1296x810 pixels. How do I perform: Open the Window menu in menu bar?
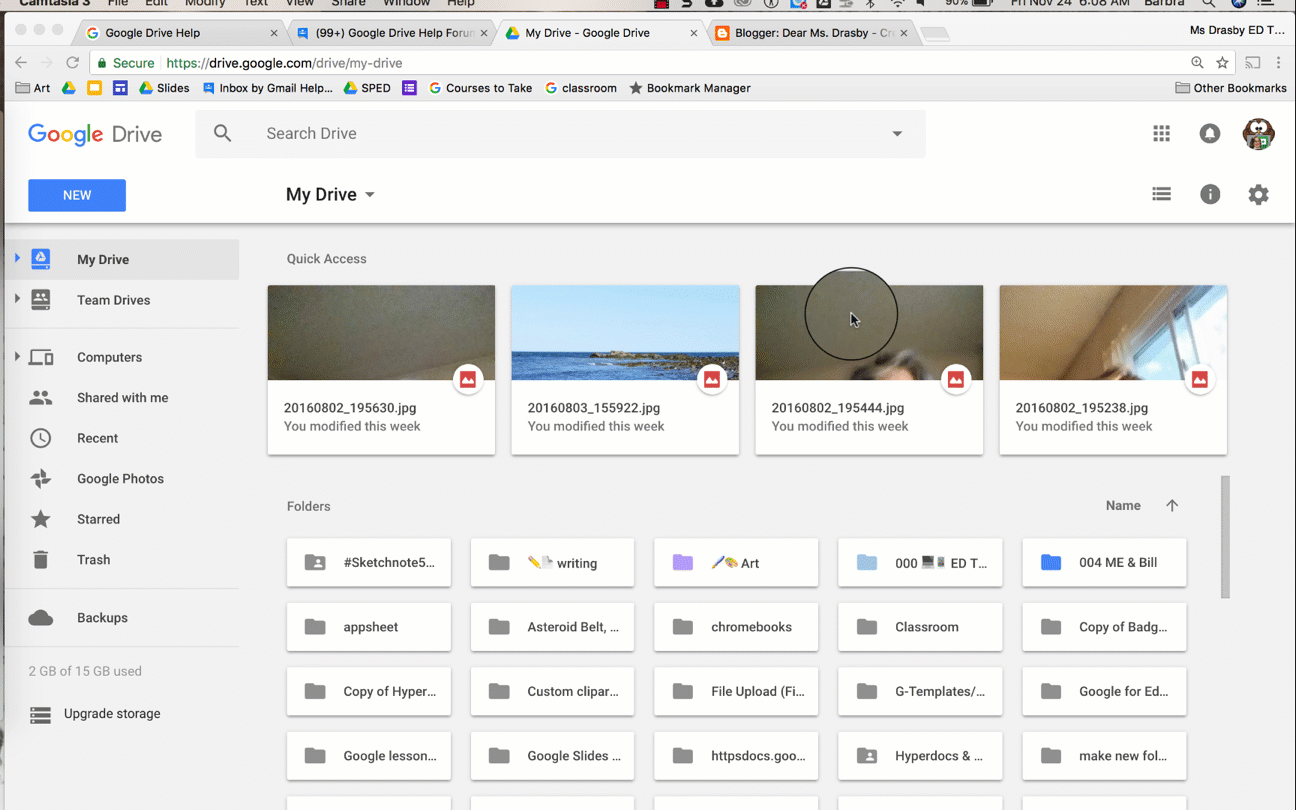(406, 3)
